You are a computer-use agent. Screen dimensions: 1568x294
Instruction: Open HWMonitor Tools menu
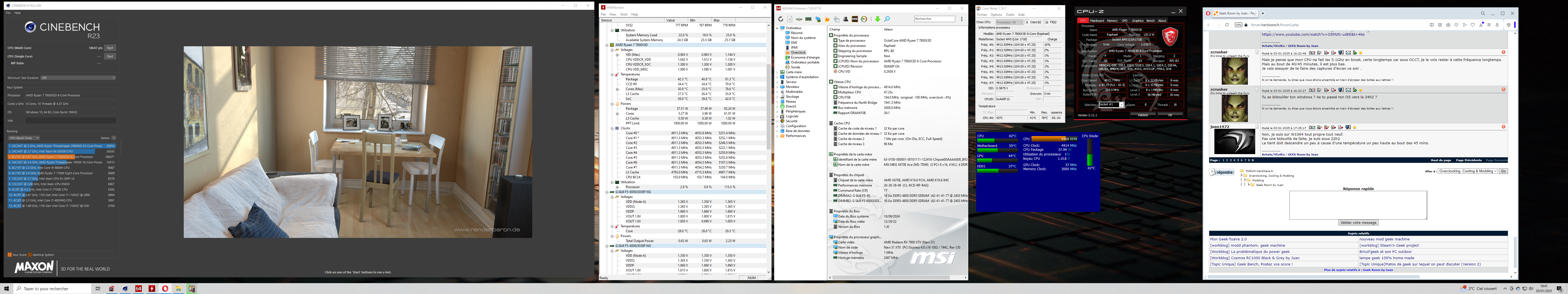coord(624,15)
